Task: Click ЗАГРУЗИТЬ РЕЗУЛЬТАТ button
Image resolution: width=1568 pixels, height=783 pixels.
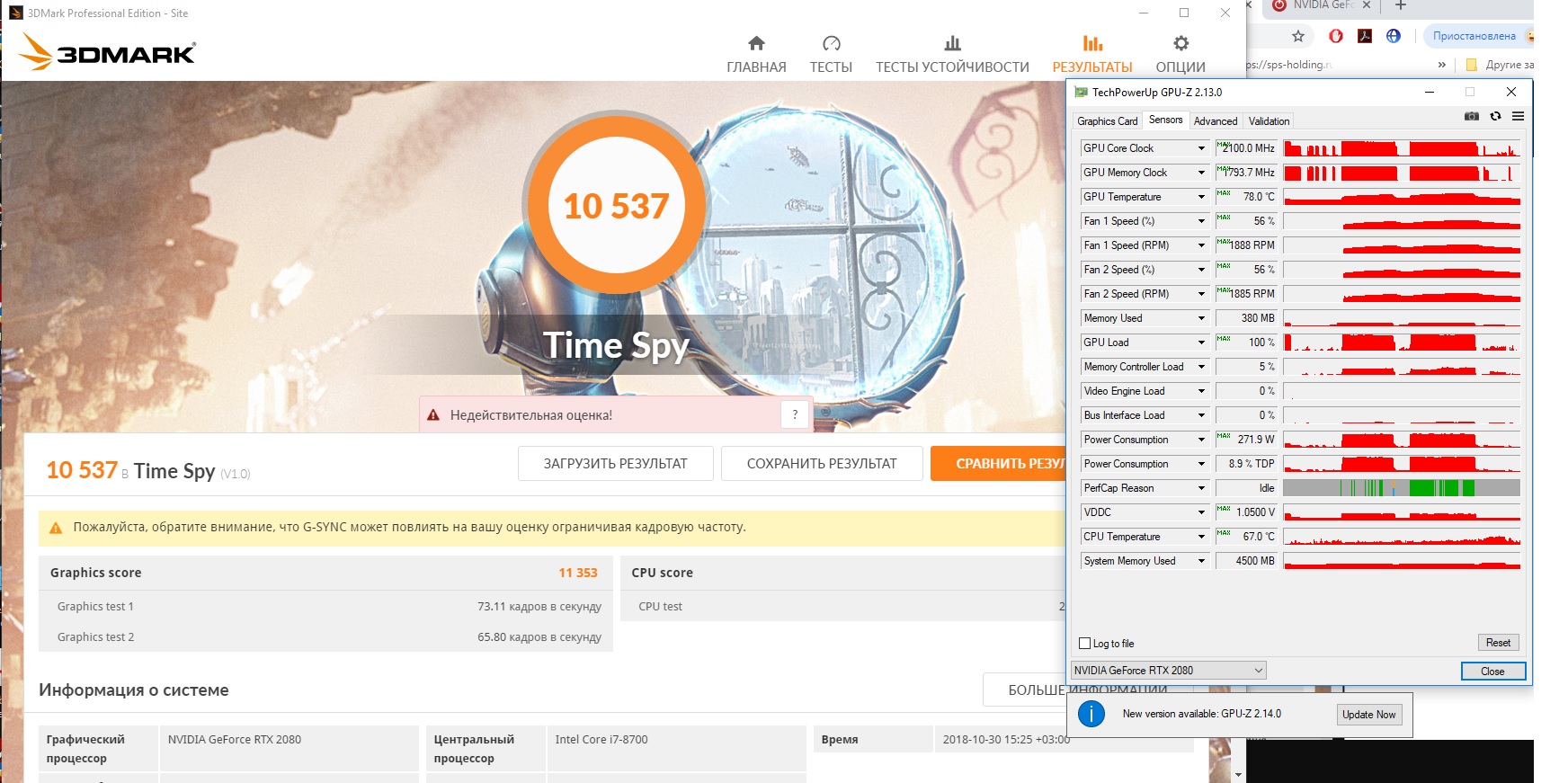Action: [x=615, y=464]
